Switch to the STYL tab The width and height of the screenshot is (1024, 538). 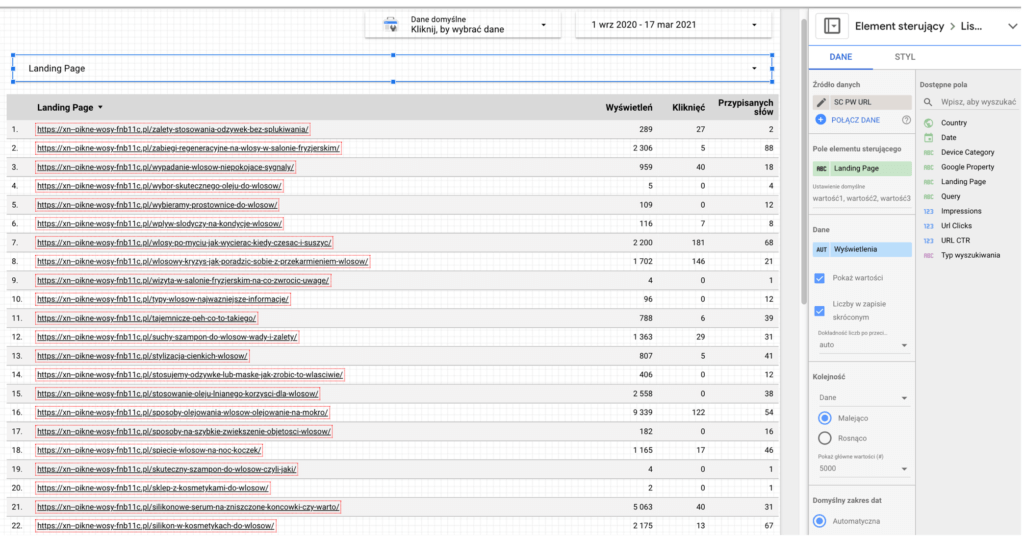click(x=904, y=57)
